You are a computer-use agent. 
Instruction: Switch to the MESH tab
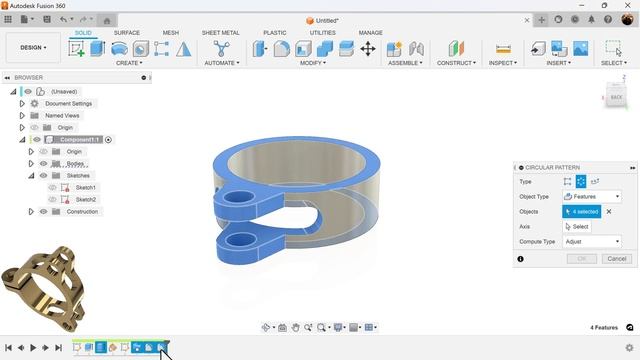171,33
